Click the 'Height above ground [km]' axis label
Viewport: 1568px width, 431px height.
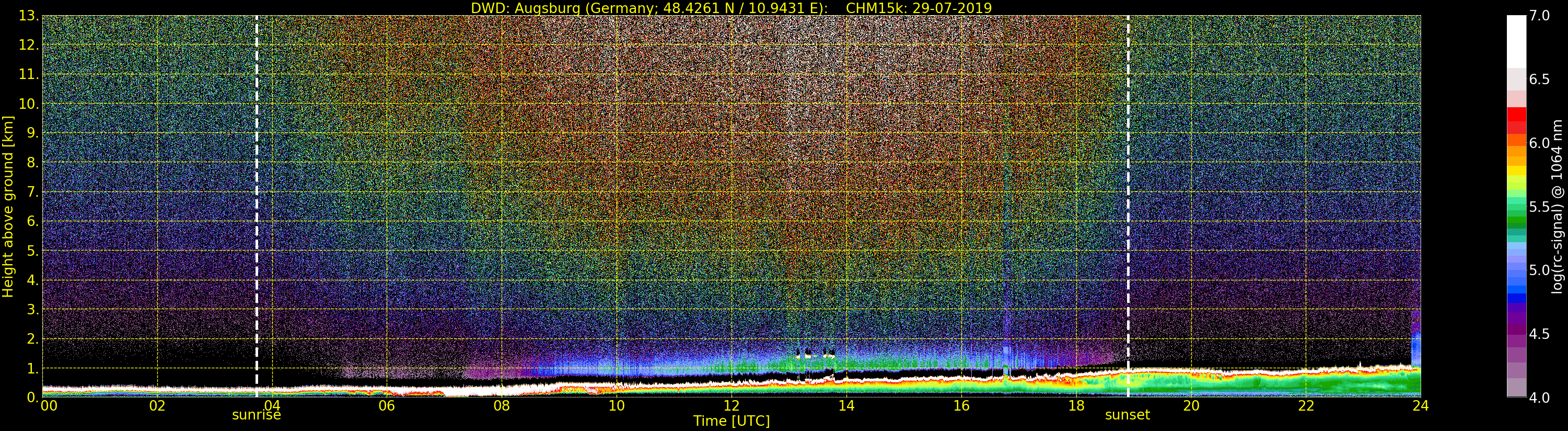[x=8, y=207]
